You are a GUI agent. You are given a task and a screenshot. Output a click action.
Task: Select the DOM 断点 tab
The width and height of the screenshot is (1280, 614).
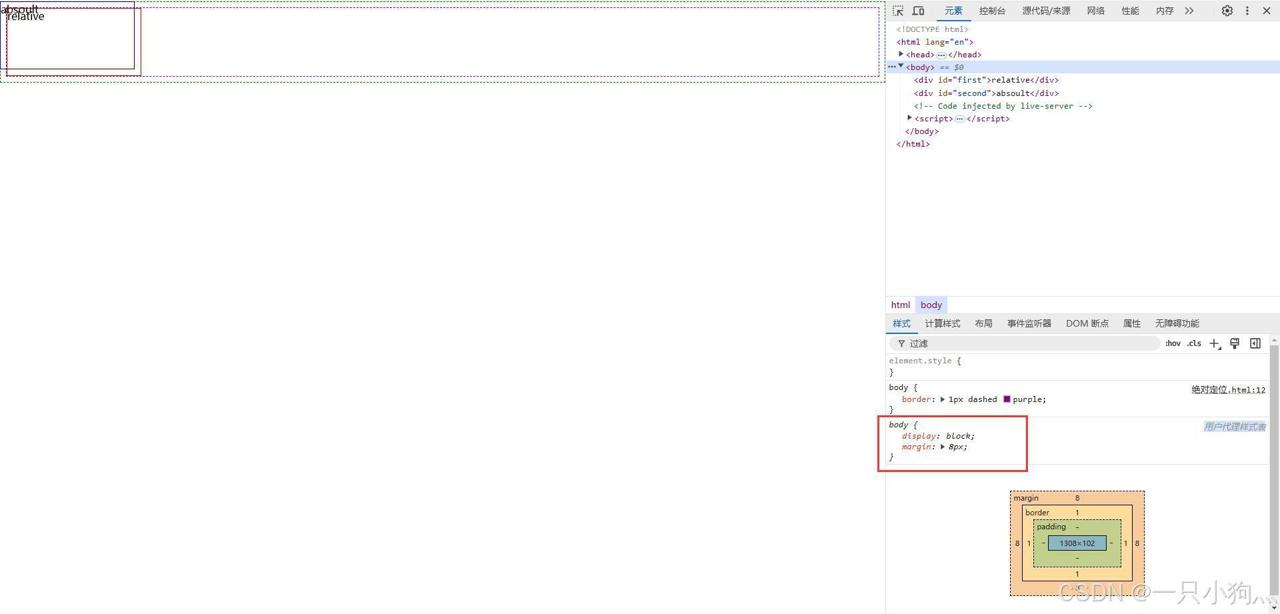(x=1087, y=323)
